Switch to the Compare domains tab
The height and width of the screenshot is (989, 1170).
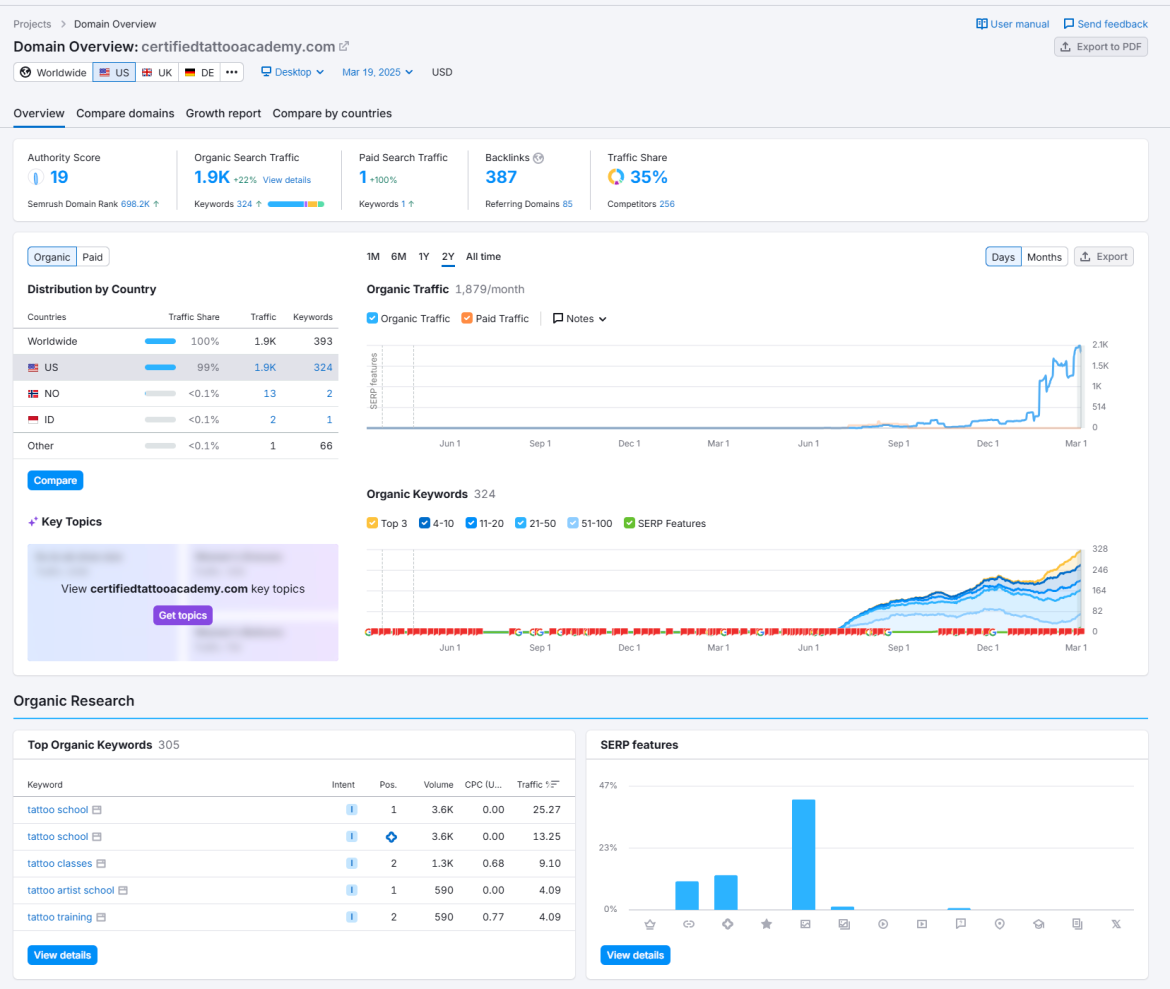[x=125, y=113]
